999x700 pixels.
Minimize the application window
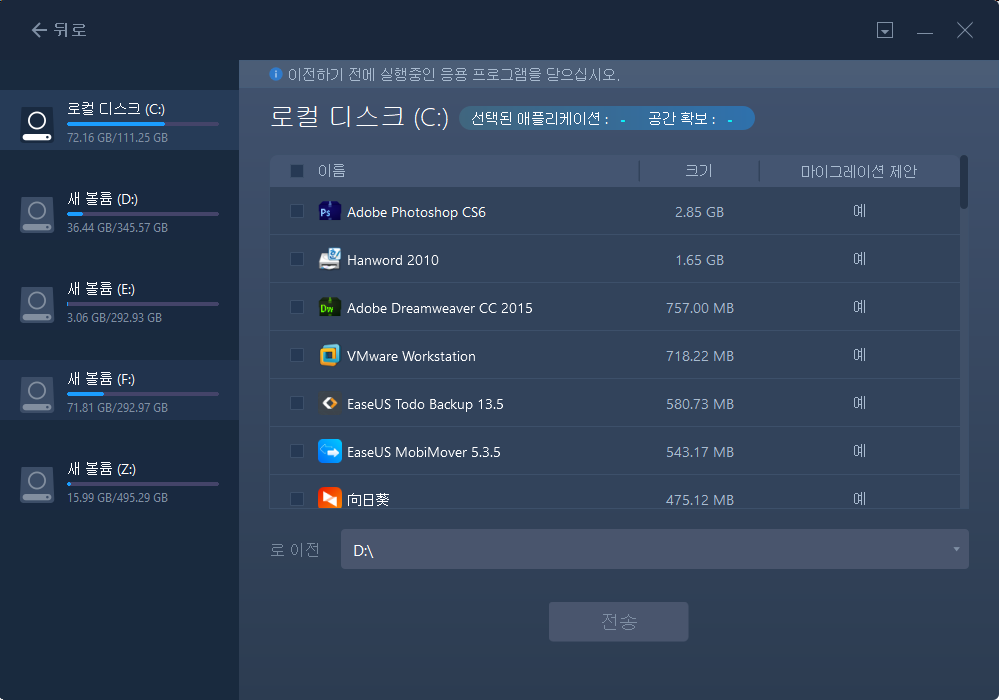click(924, 31)
